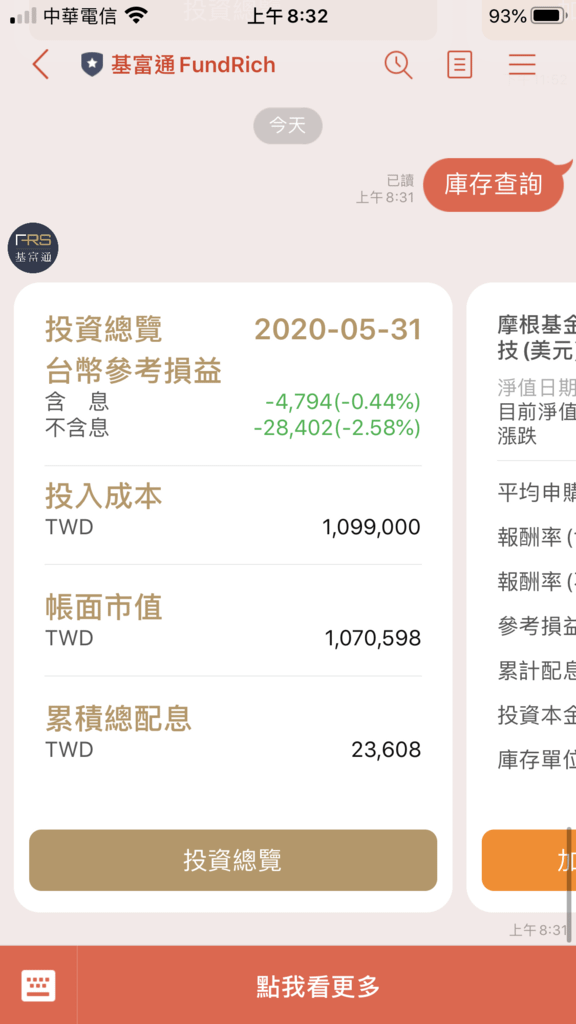Tap the Wi-Fi icon in status bar
This screenshot has height=1024, width=576.
click(x=136, y=16)
